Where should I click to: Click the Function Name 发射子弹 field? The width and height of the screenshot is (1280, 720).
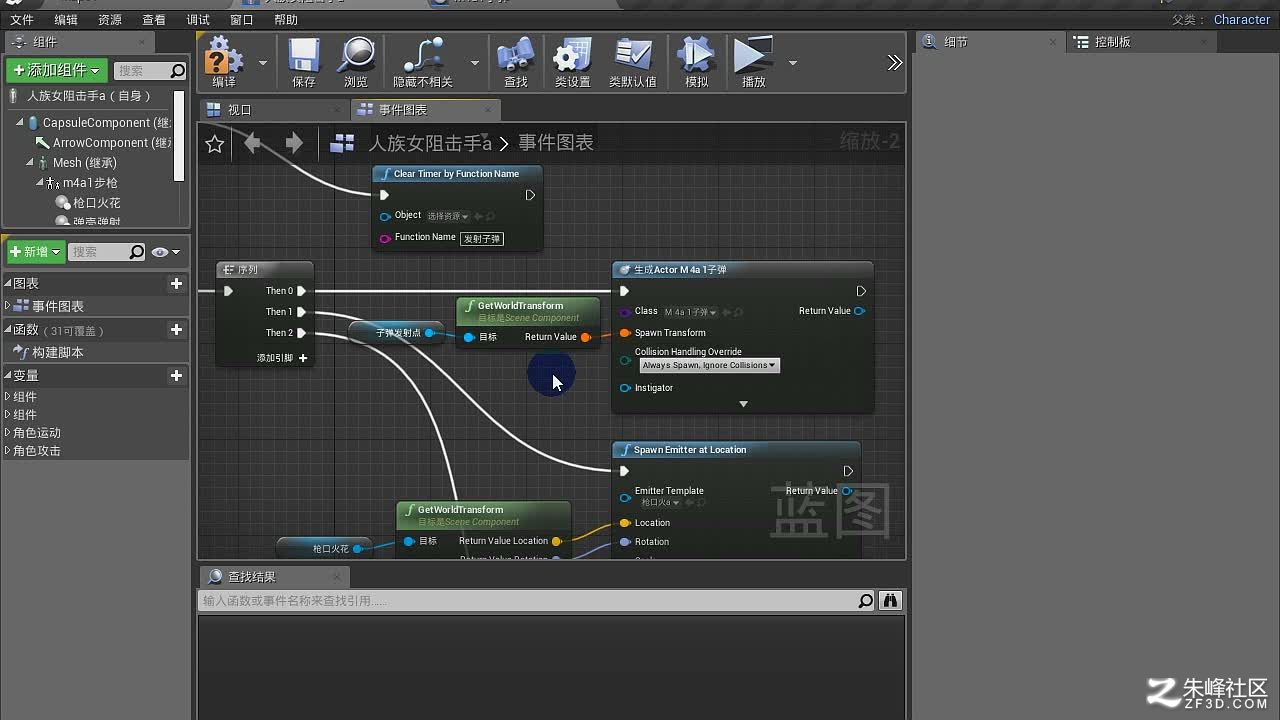[x=482, y=239]
